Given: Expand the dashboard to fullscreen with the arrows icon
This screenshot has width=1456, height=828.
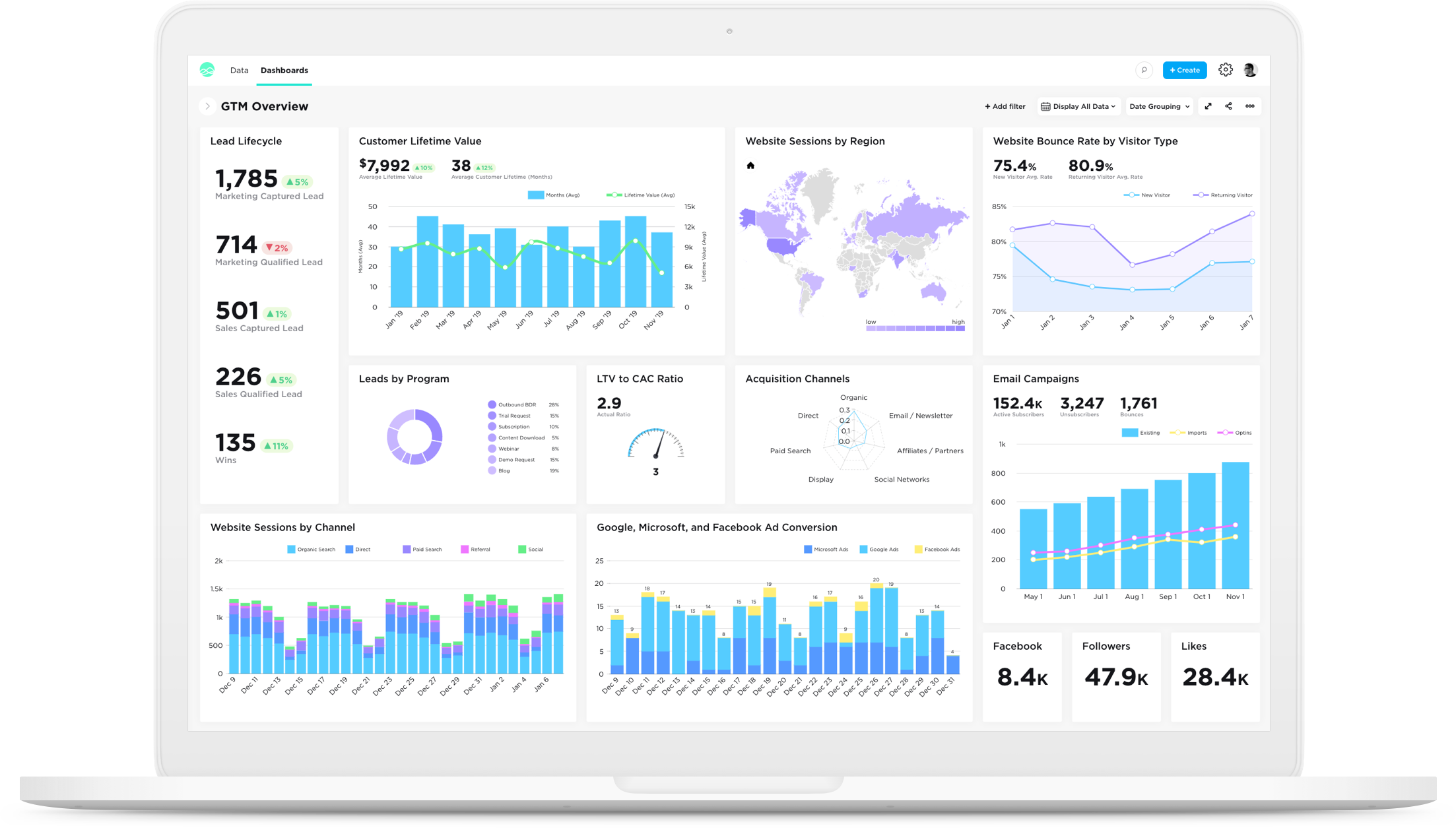Looking at the screenshot, I should pyautogui.click(x=1208, y=106).
